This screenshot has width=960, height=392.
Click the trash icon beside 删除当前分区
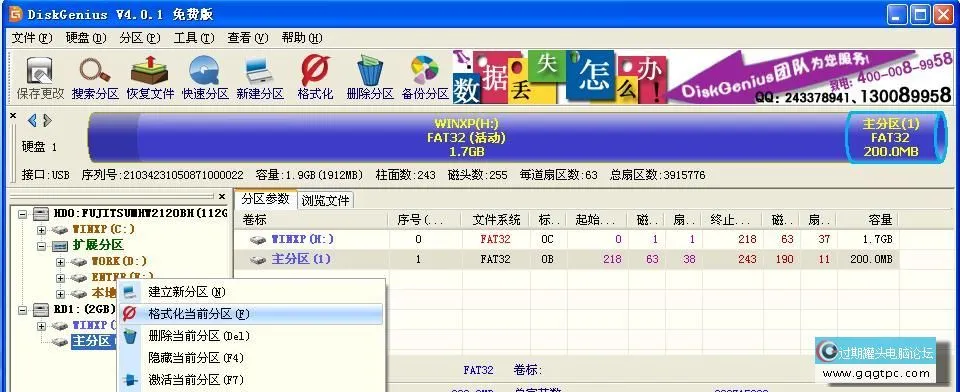pos(130,336)
